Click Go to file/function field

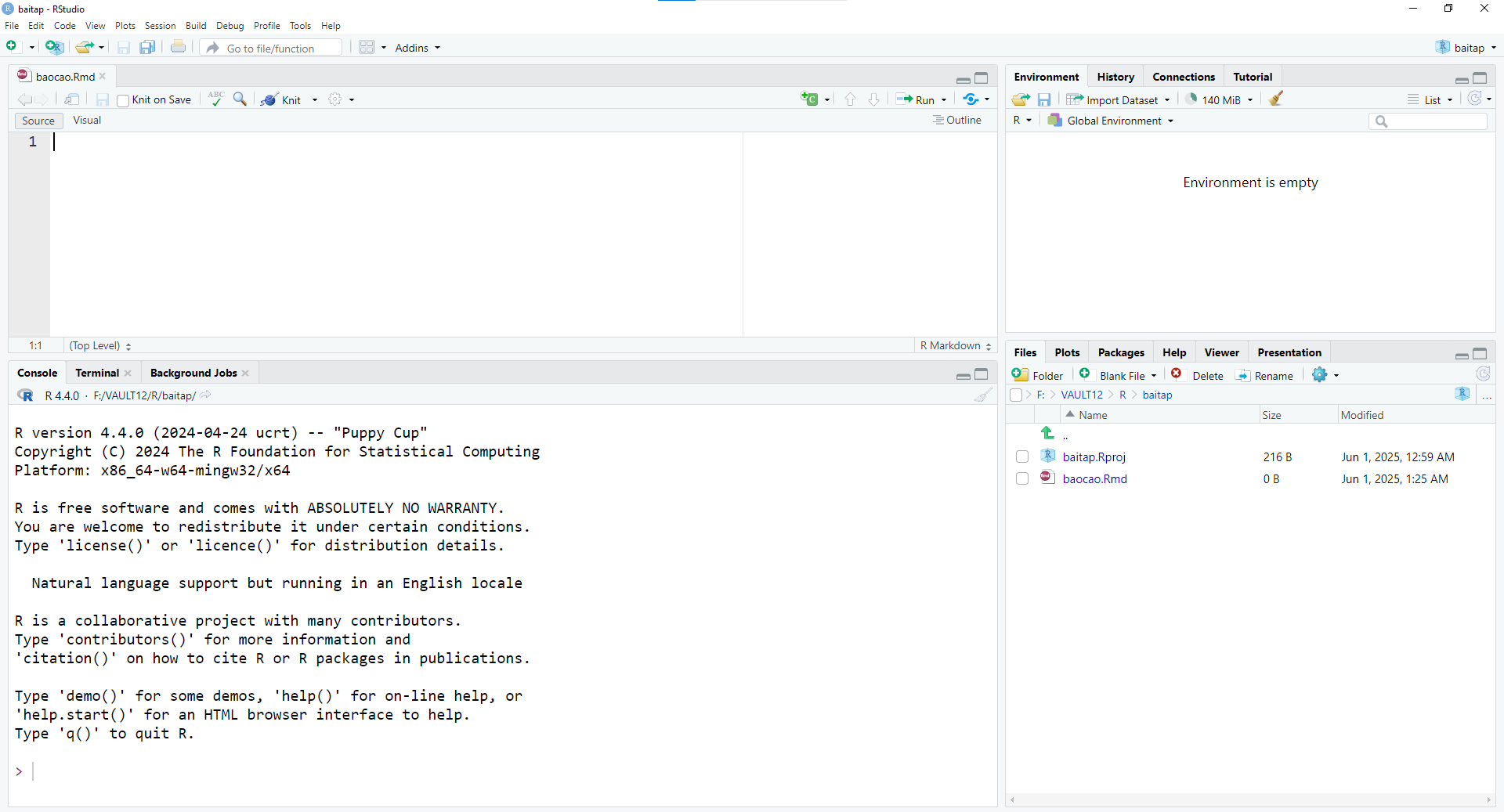pos(271,48)
